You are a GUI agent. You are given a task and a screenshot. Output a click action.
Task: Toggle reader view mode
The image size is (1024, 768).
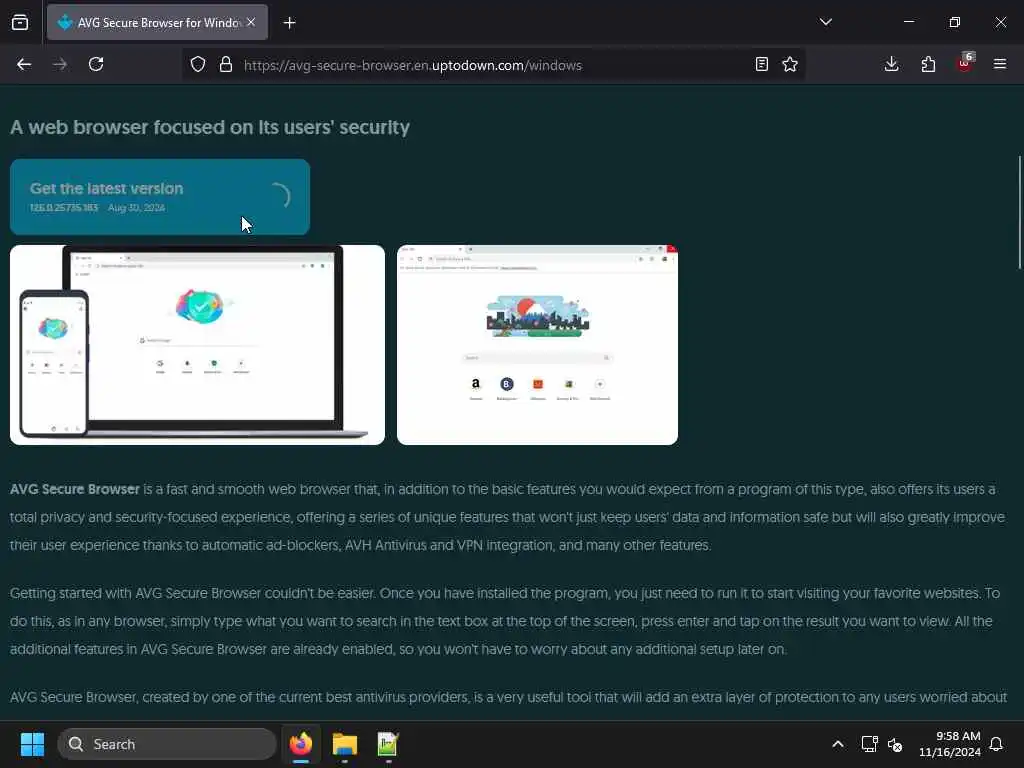pos(761,64)
